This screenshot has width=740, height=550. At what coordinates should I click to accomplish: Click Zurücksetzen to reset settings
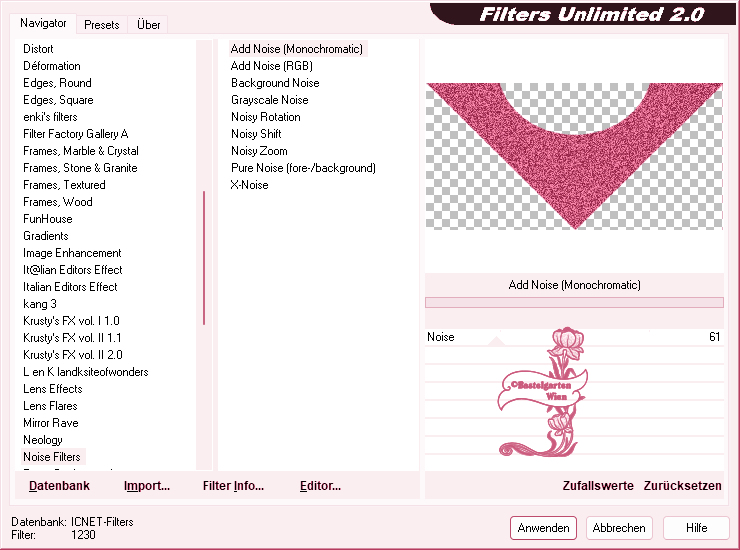682,486
